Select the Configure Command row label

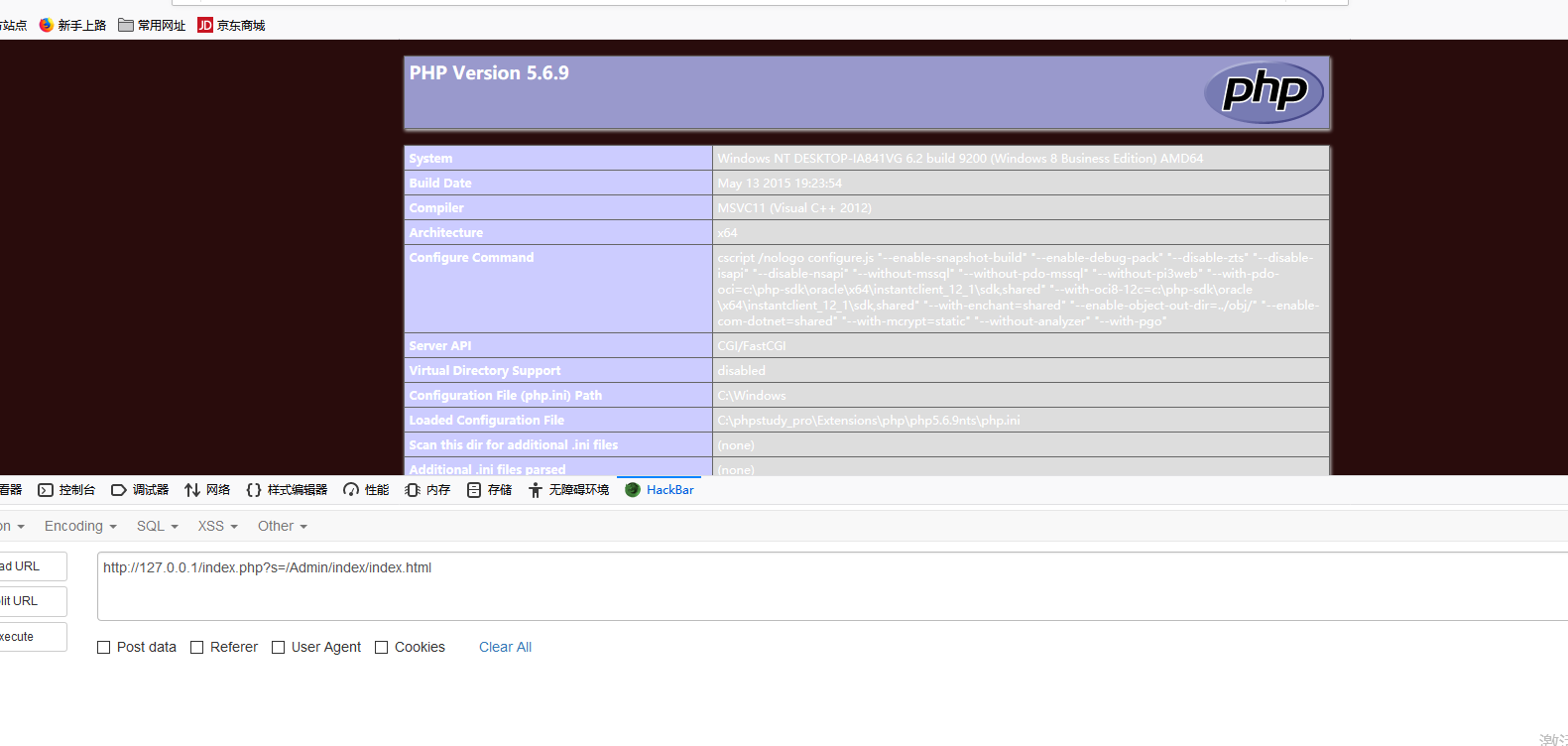click(471, 258)
